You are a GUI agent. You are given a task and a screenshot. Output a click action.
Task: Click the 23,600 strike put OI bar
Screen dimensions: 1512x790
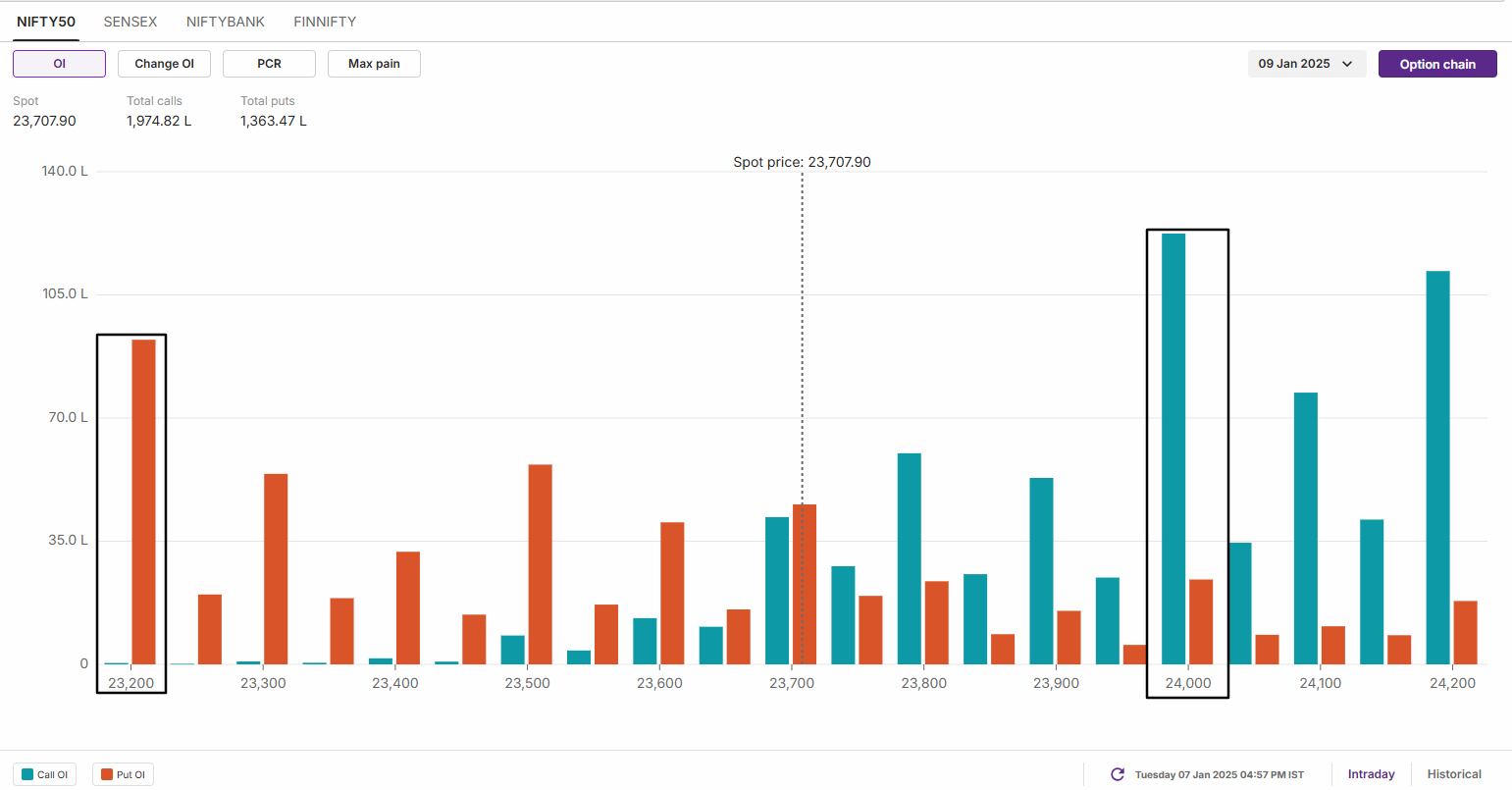tap(672, 593)
